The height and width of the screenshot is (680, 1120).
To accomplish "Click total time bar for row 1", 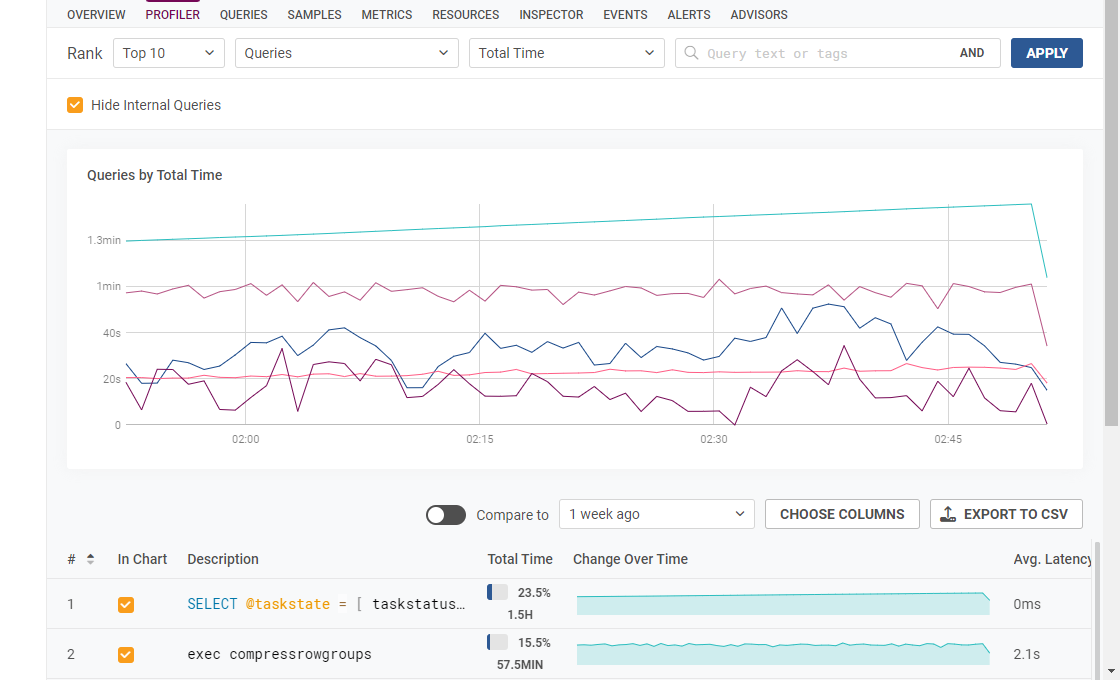I will 497,592.
